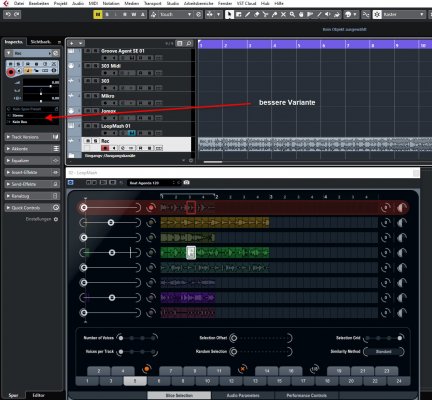Viewport: 432px width, 400px height.
Task: Select the mute X tool
Action: coord(283,14)
